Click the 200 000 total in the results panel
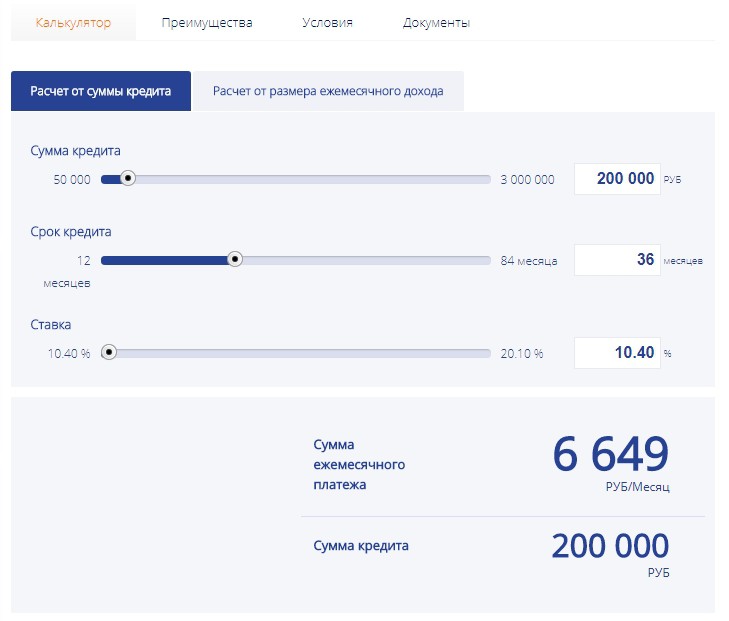The image size is (729, 621). point(610,546)
